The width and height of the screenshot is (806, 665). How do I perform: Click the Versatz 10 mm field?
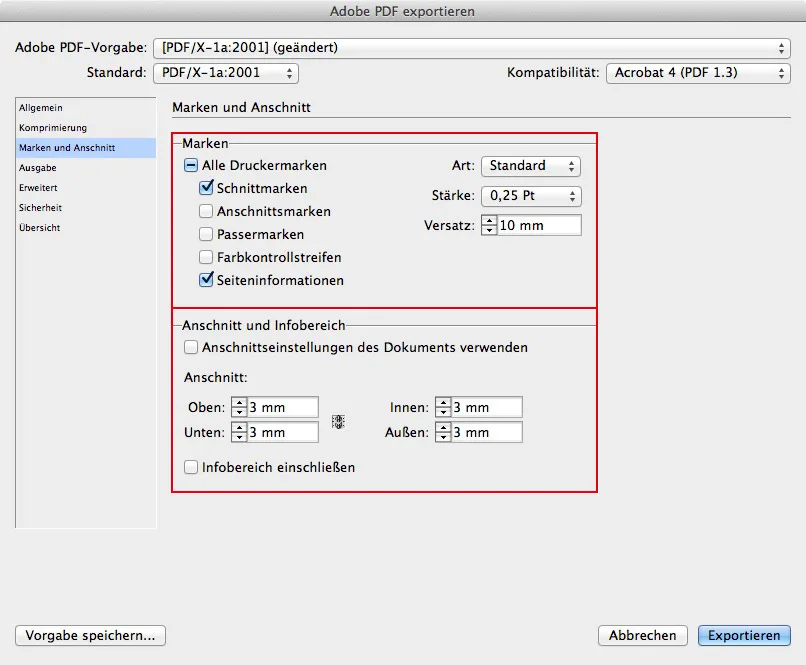click(x=539, y=225)
